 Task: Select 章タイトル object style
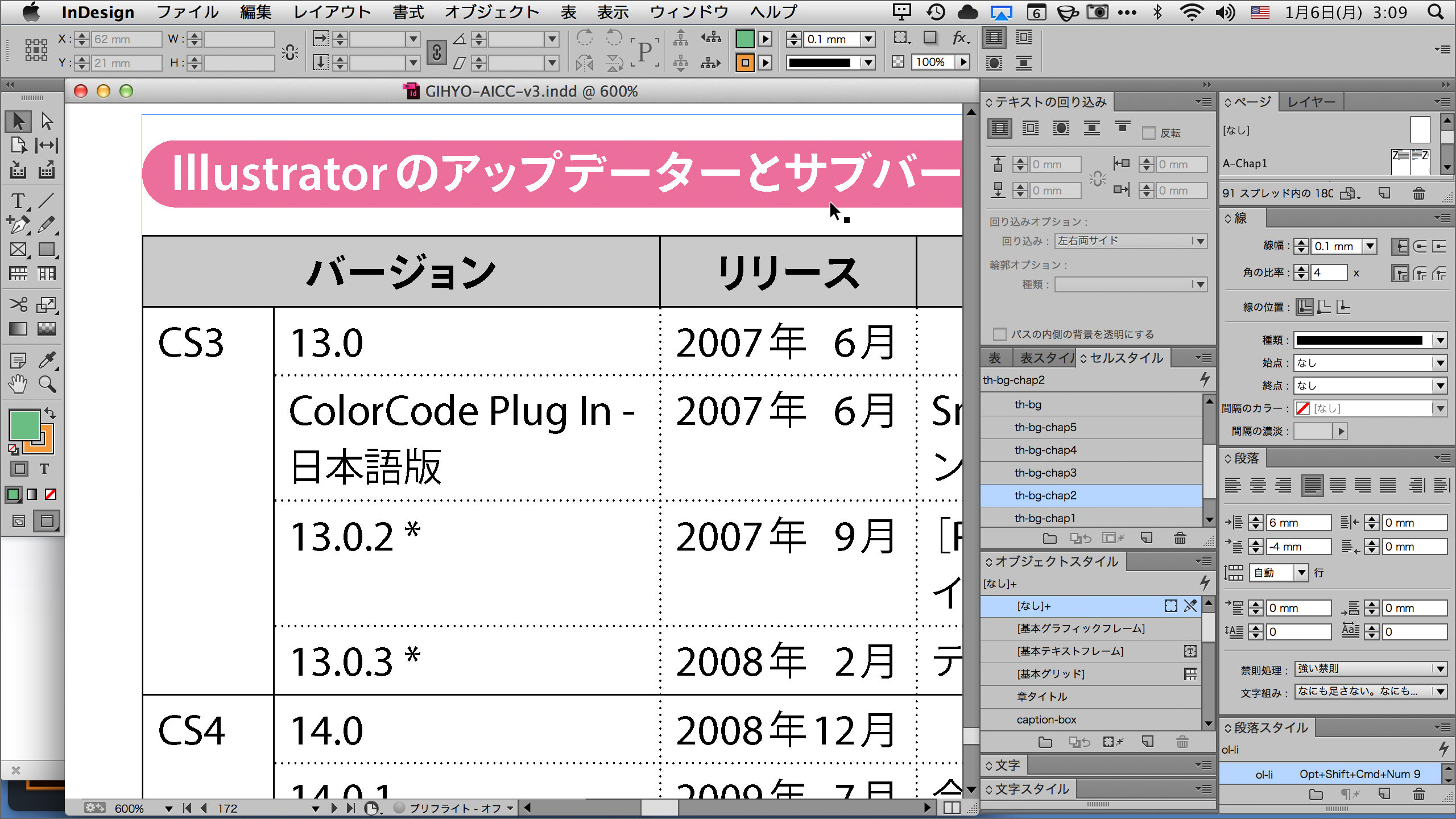1091,697
